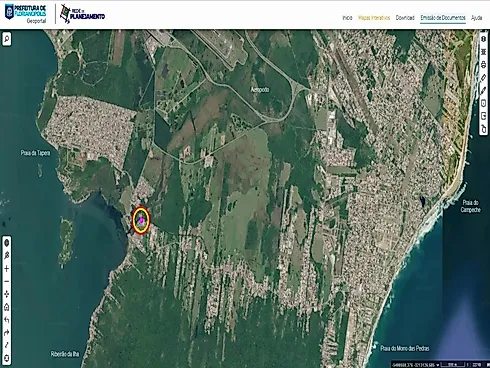This screenshot has height=368, width=490.
Task: Click the Rede de Planejamento logo
Action: [x=82, y=14]
